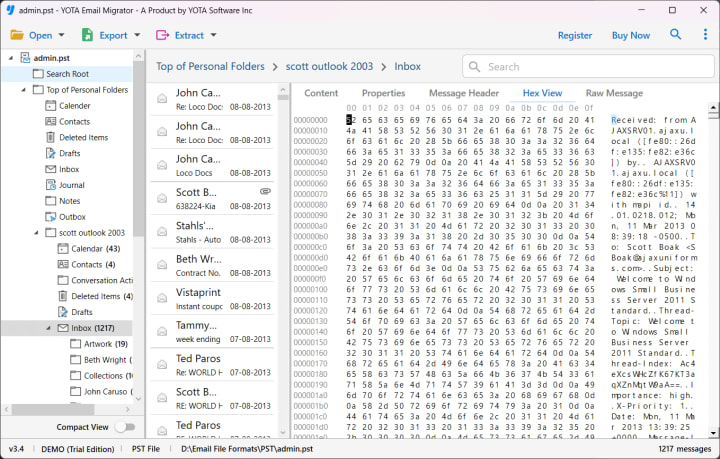Toggle the Compact View switch
720x459 pixels.
pyautogui.click(x=125, y=427)
